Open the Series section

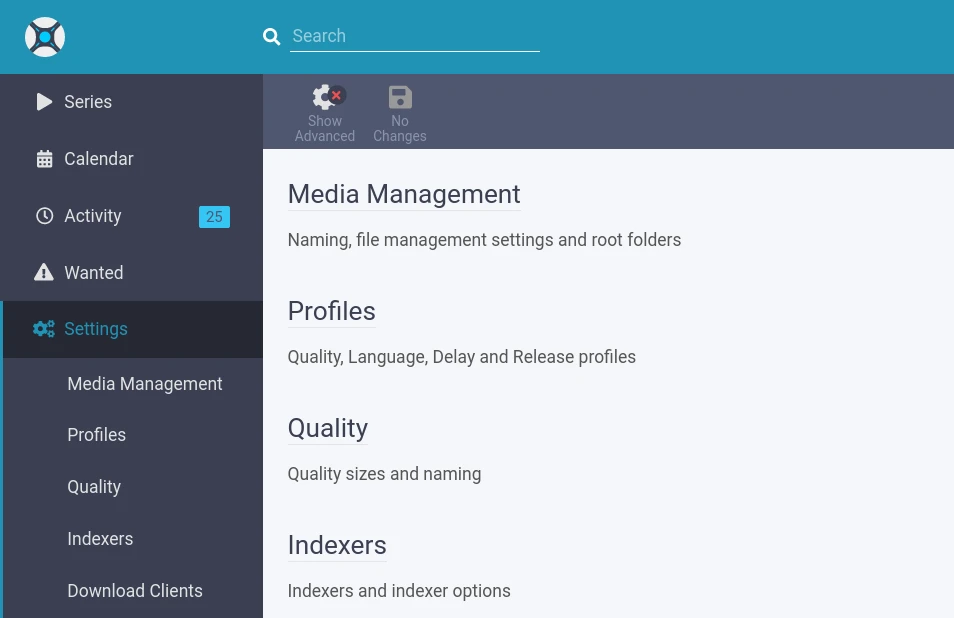[x=88, y=102]
